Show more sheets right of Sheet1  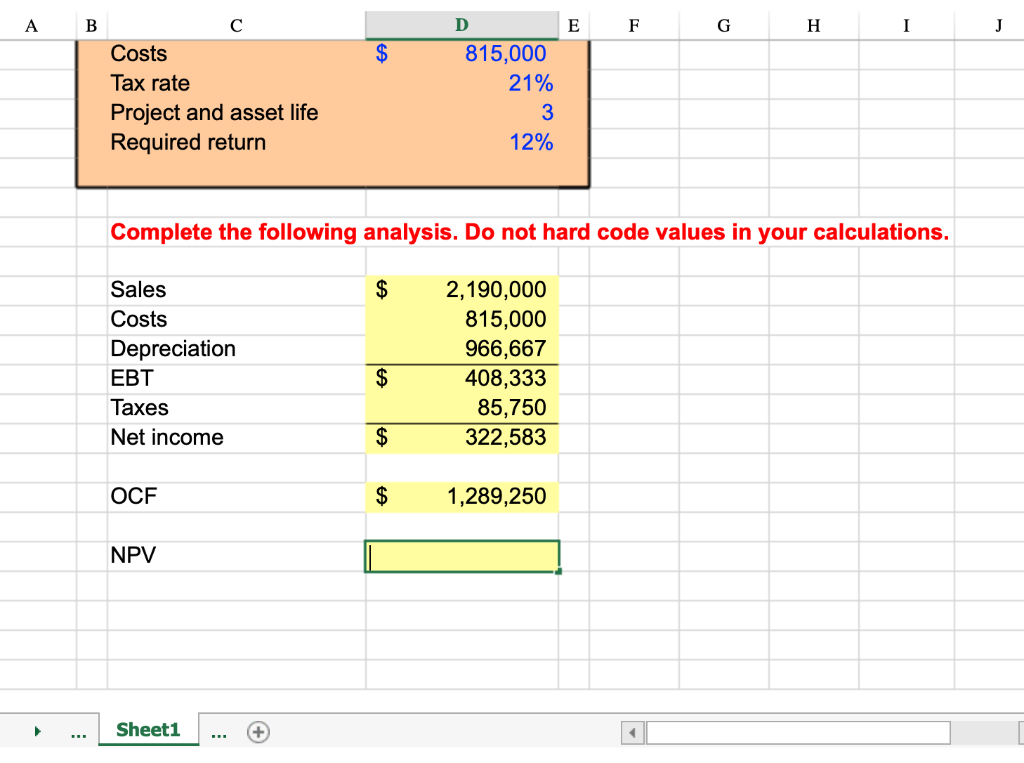(219, 734)
